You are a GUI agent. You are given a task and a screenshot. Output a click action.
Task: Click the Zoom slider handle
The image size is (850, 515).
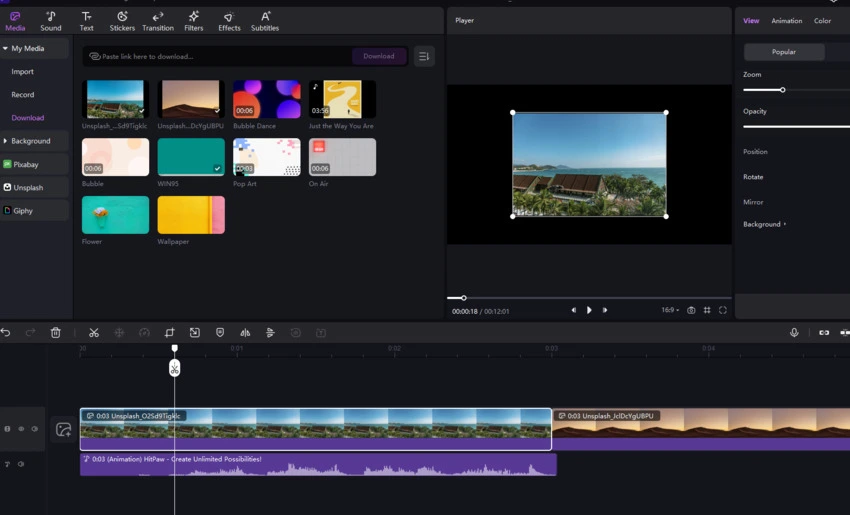782,90
